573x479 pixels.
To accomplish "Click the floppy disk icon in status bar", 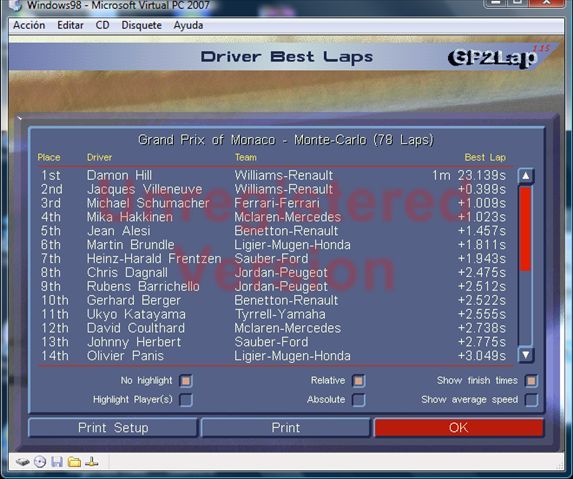I will 57,462.
